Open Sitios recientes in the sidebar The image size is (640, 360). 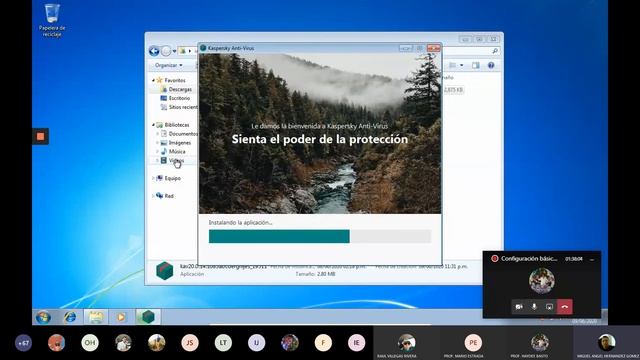tap(183, 107)
